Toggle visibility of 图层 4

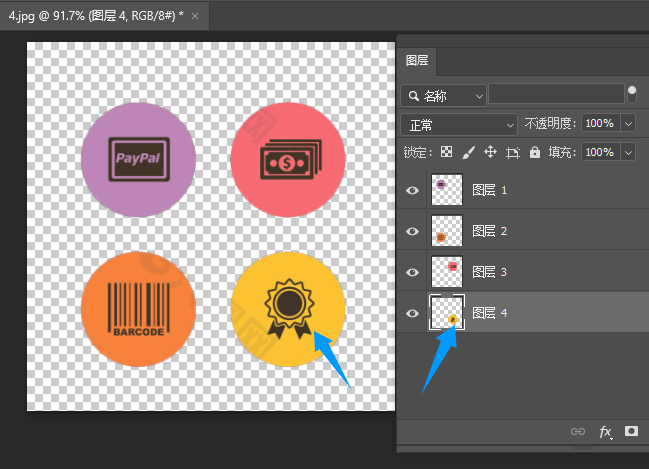coord(412,313)
